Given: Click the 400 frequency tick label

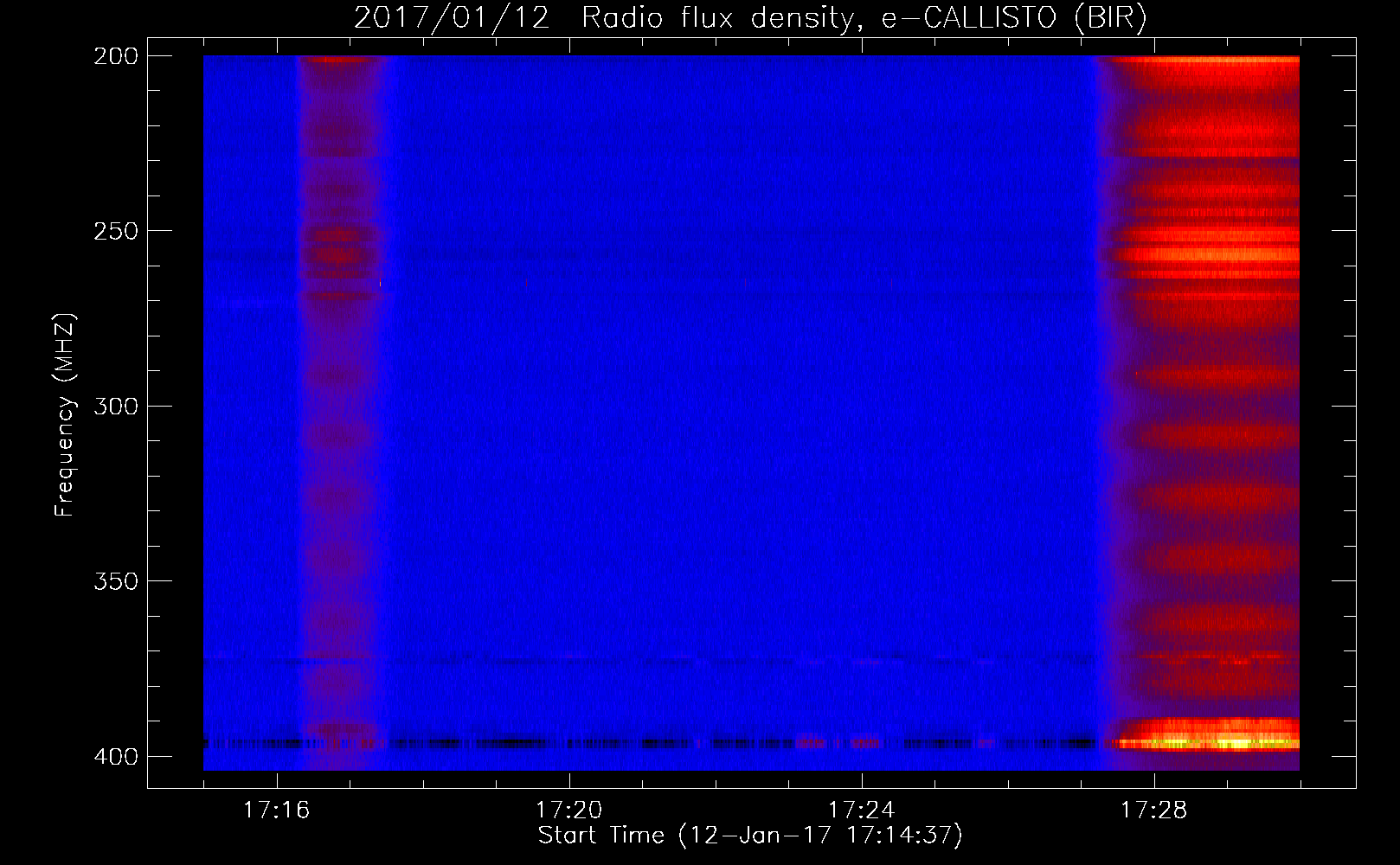Looking at the screenshot, I should click(115, 757).
